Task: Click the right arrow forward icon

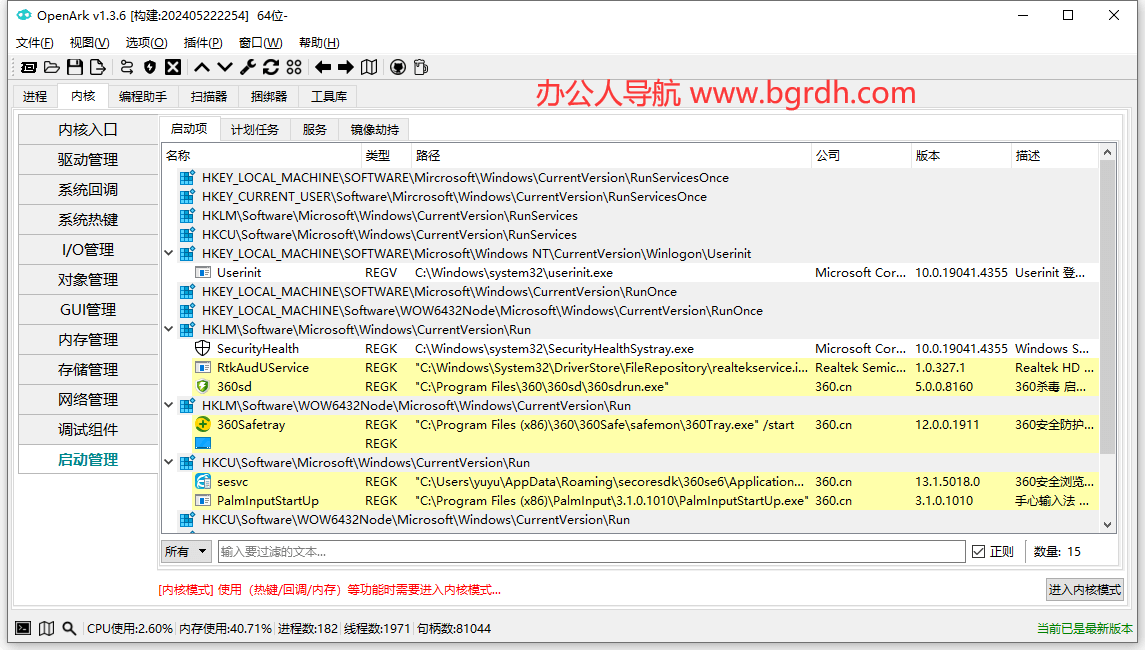Action: 346,68
